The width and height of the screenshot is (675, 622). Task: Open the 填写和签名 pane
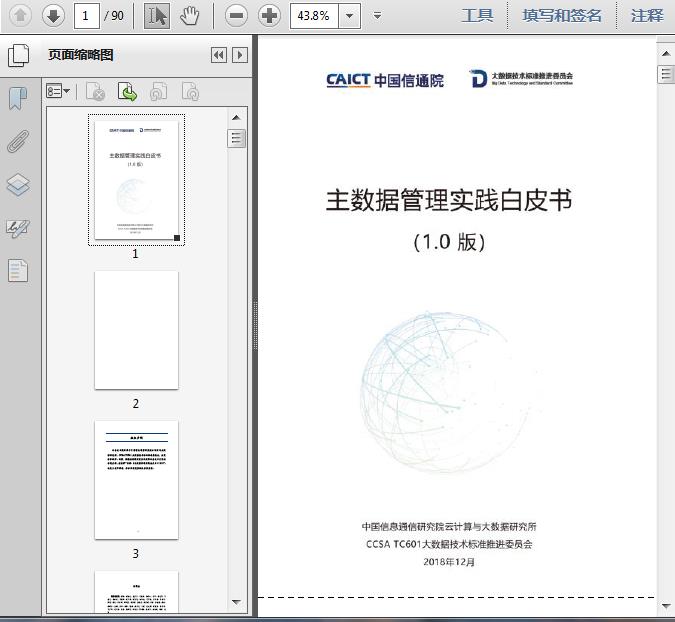point(562,15)
